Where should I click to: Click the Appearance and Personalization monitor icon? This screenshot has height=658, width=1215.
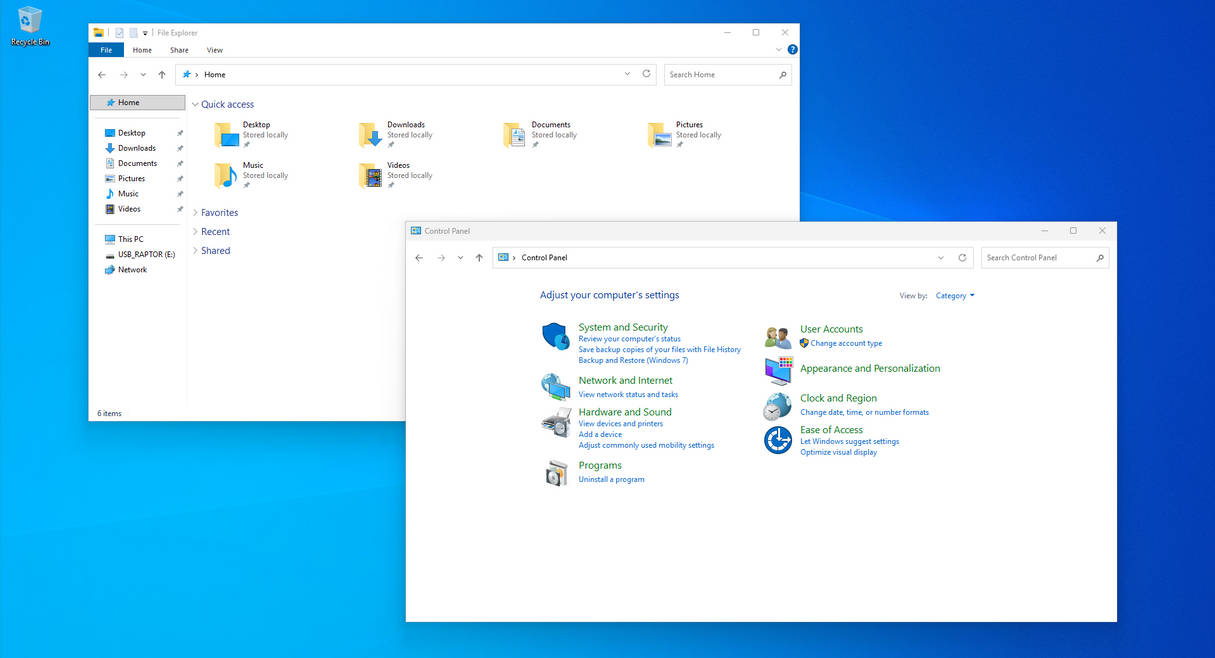[778, 371]
